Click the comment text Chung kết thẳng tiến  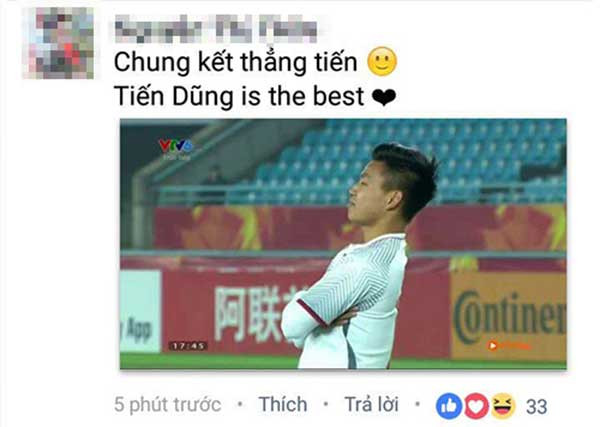pyautogui.click(x=236, y=62)
